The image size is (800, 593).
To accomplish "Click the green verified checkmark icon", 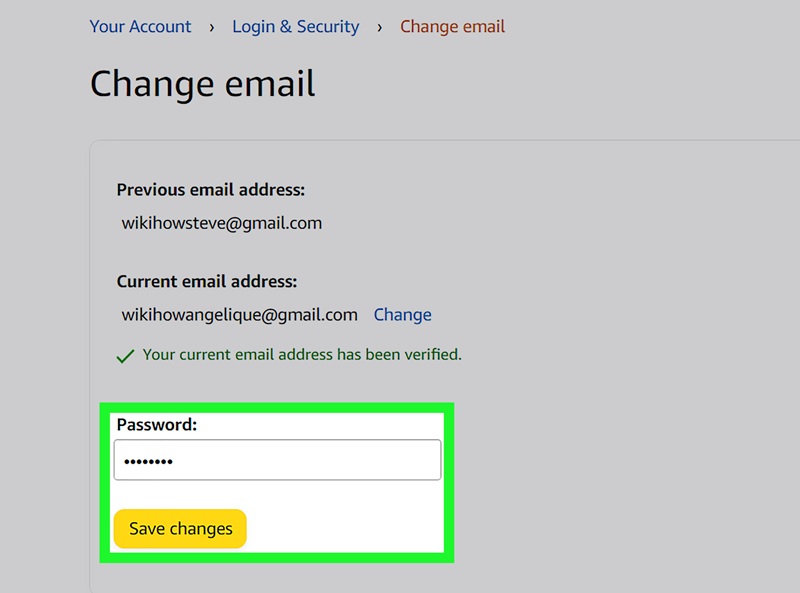I will 125,356.
